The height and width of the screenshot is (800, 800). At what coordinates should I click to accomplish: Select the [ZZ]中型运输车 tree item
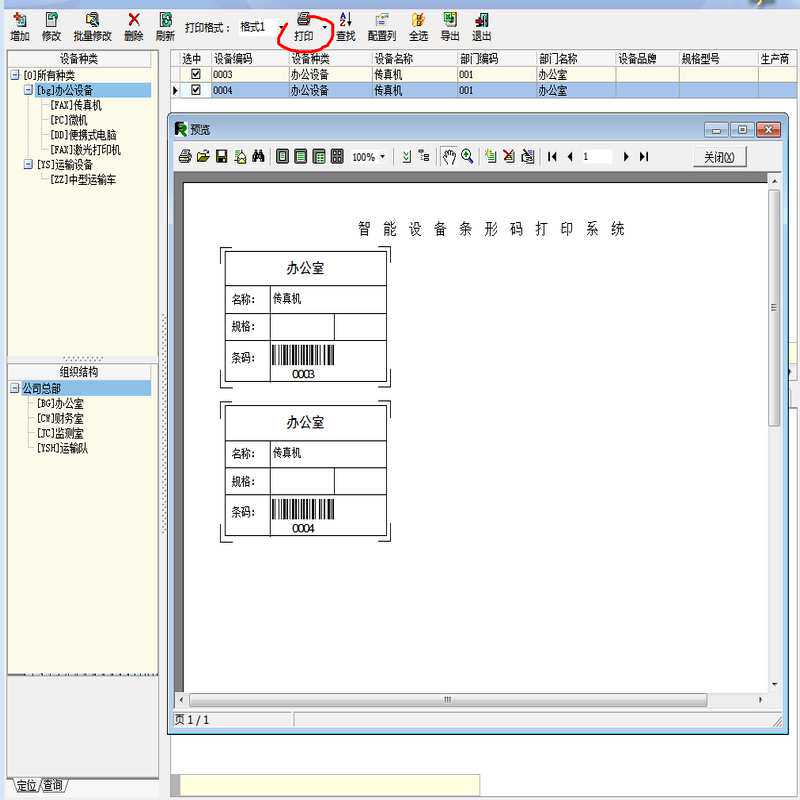pos(83,180)
